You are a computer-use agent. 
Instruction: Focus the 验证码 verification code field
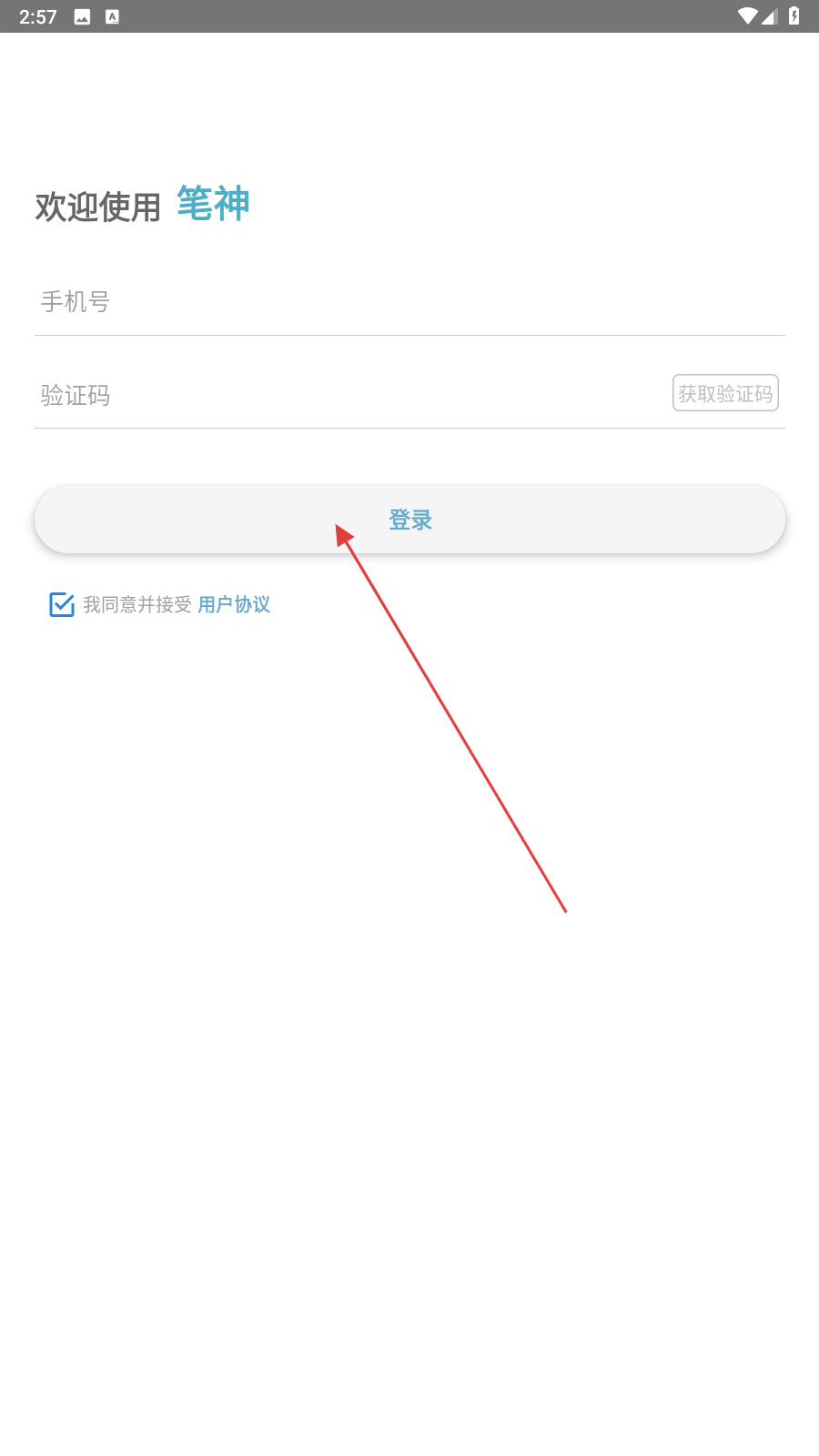click(x=350, y=395)
